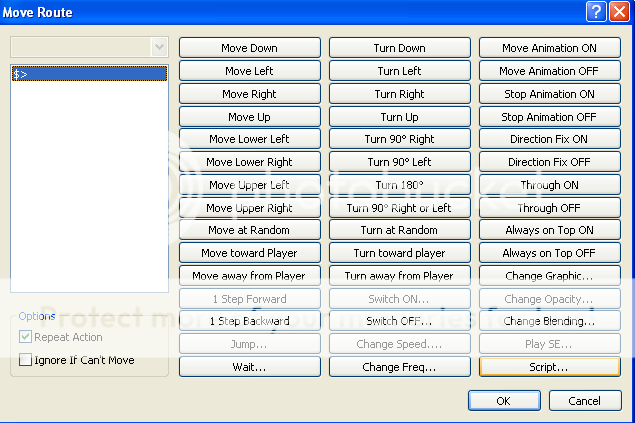Open the Change Freq dialog
Viewport: 635px width, 423px height.
tap(399, 367)
